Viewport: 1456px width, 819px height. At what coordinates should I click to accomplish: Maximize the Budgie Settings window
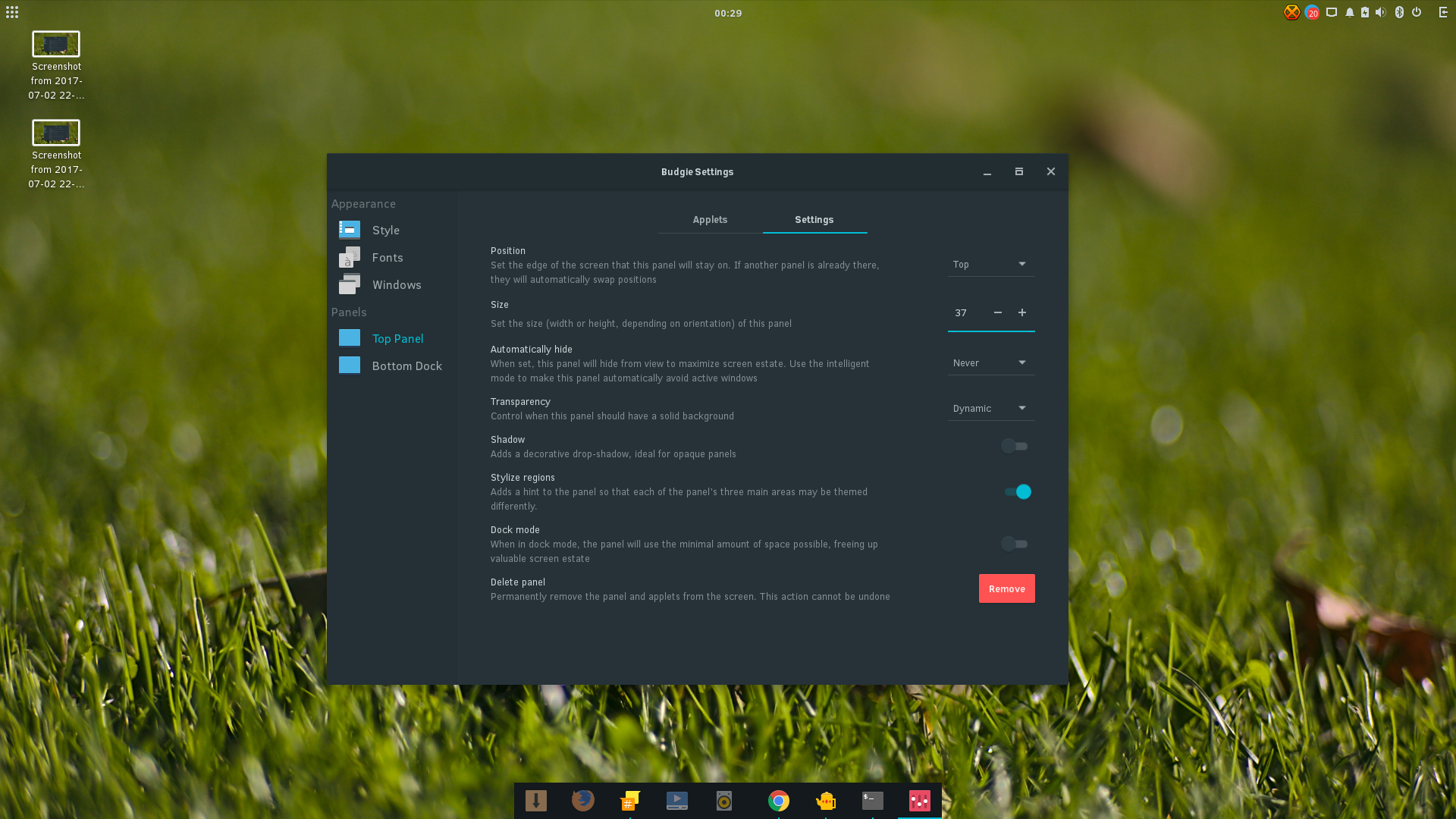(x=1019, y=172)
